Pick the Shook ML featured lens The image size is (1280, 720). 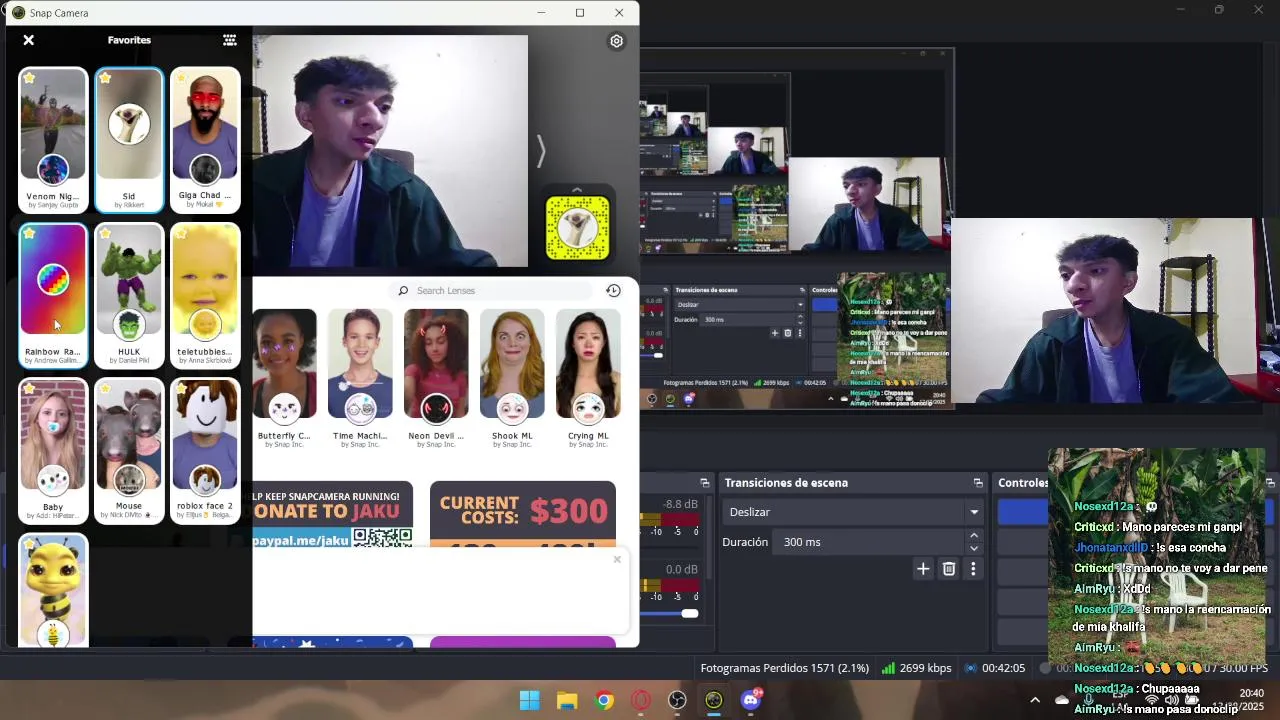512,379
